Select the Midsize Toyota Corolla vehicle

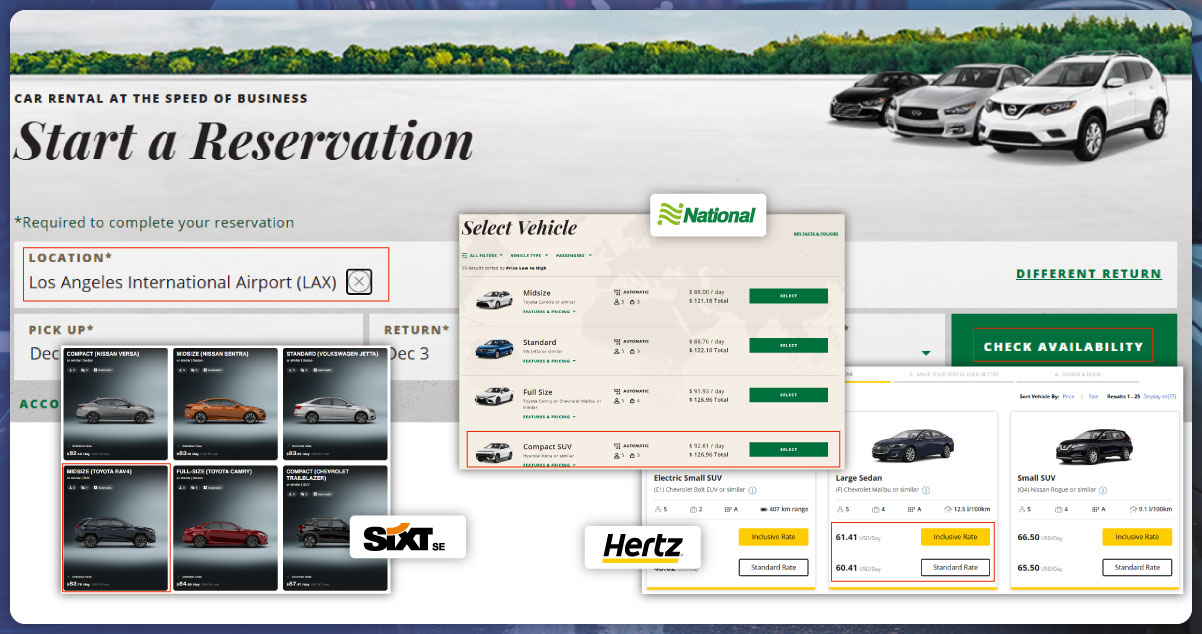click(x=788, y=296)
